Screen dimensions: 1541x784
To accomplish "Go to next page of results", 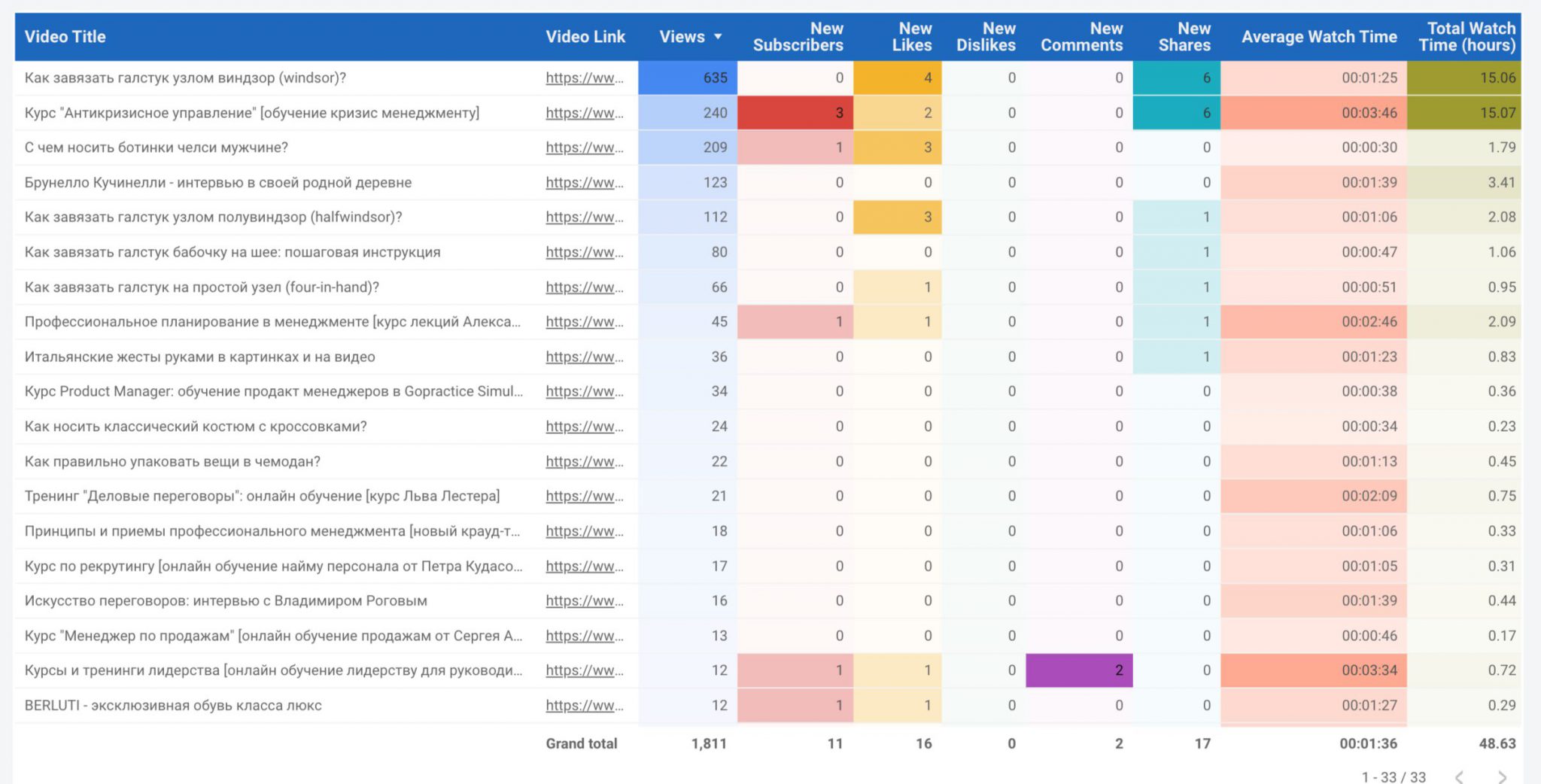I will point(1502,776).
